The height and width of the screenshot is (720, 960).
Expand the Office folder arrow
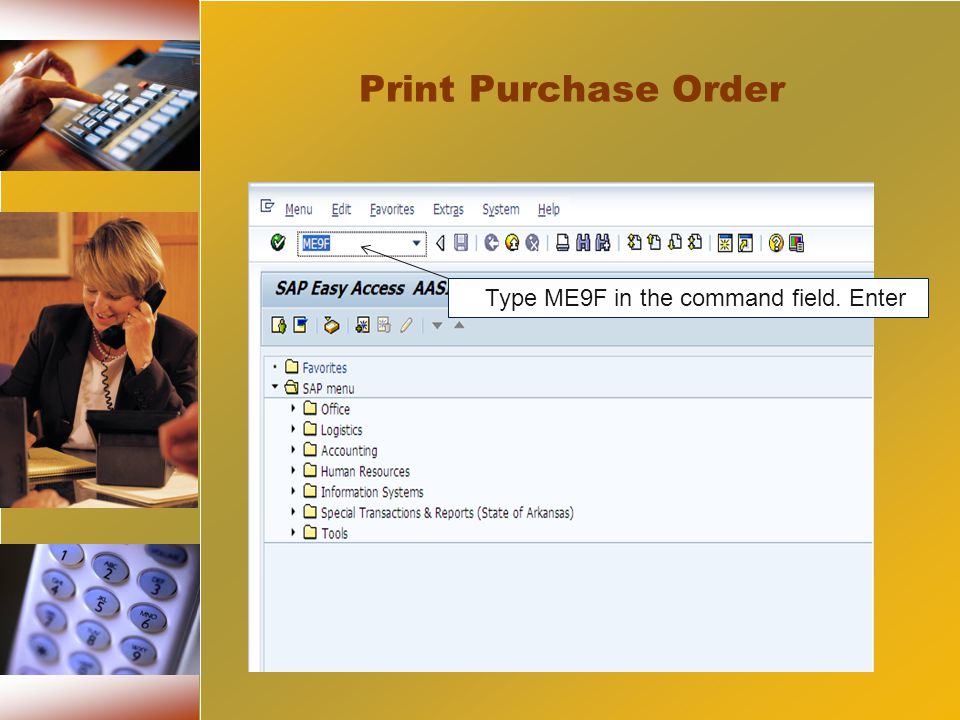click(293, 408)
